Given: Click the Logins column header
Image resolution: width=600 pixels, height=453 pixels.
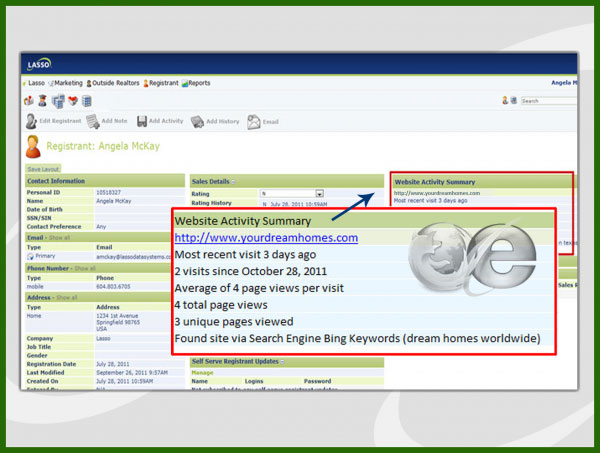Looking at the screenshot, I should 254,381.
